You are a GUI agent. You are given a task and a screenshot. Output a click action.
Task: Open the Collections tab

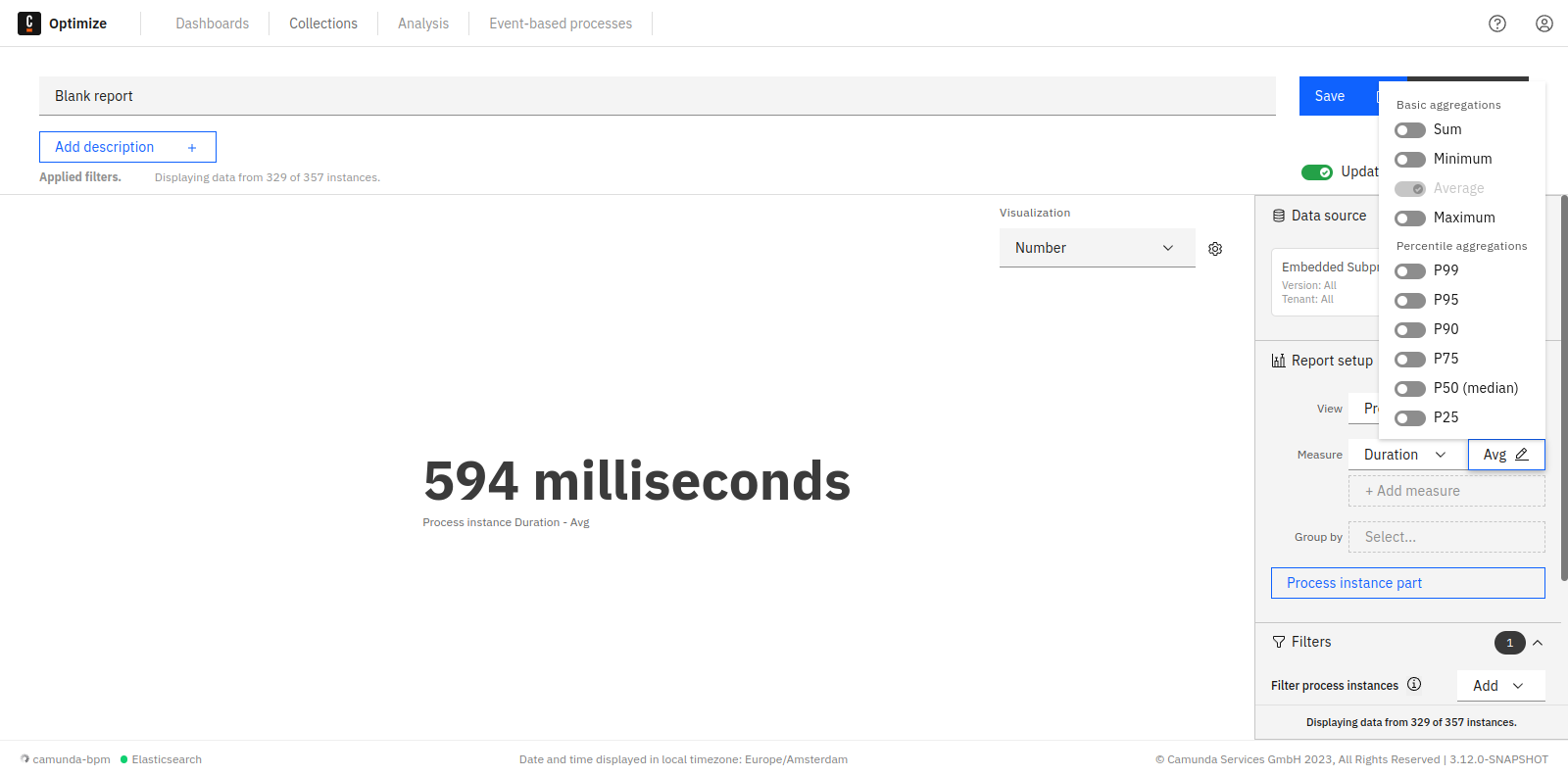coord(323,24)
